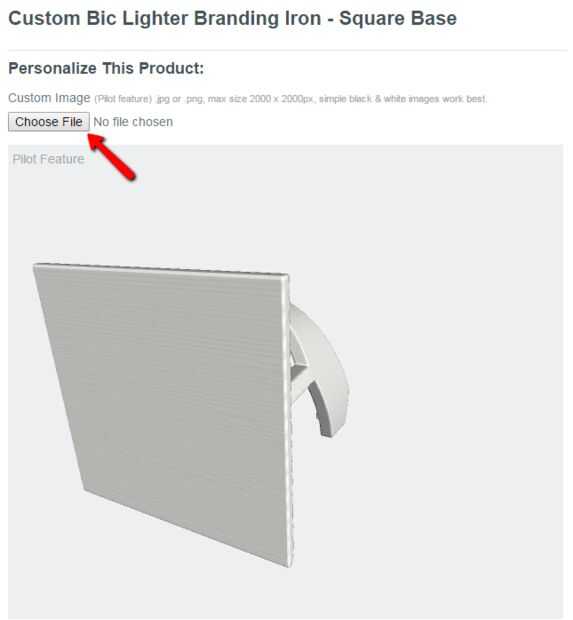The image size is (573, 620).
Task: Click the "Custom Image" field label
Action: (49, 98)
